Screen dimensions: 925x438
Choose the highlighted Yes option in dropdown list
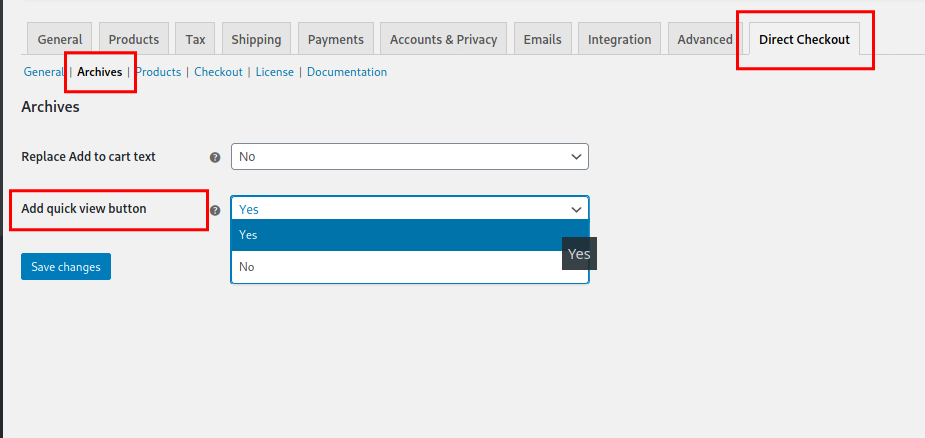(x=409, y=235)
